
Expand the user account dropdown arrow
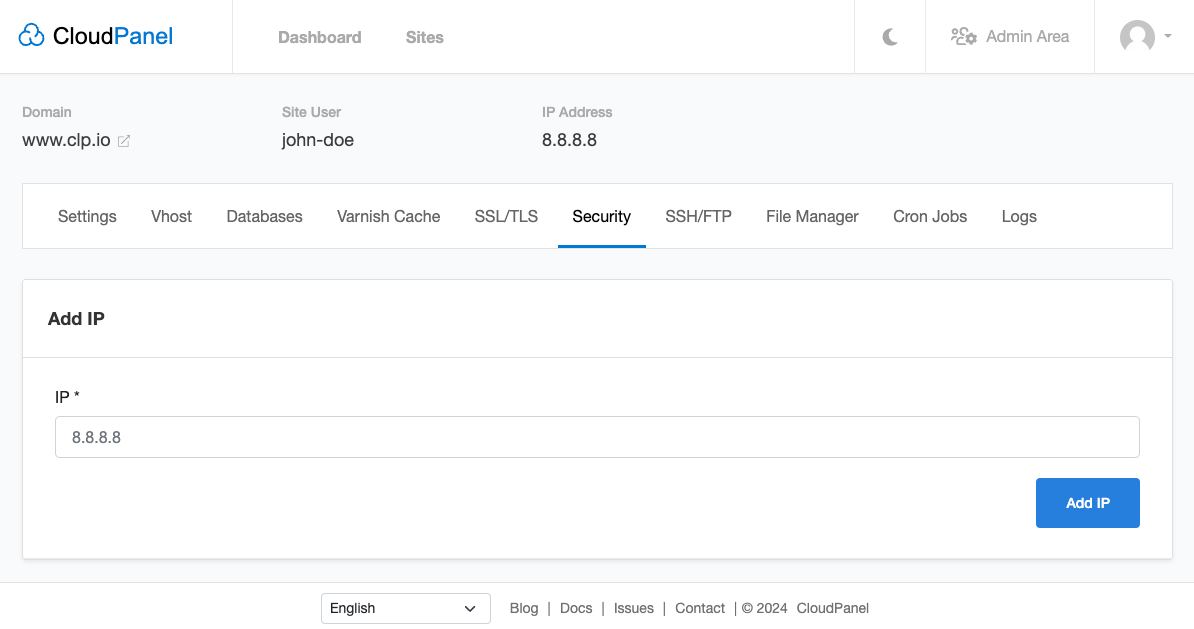pyautogui.click(x=1167, y=37)
